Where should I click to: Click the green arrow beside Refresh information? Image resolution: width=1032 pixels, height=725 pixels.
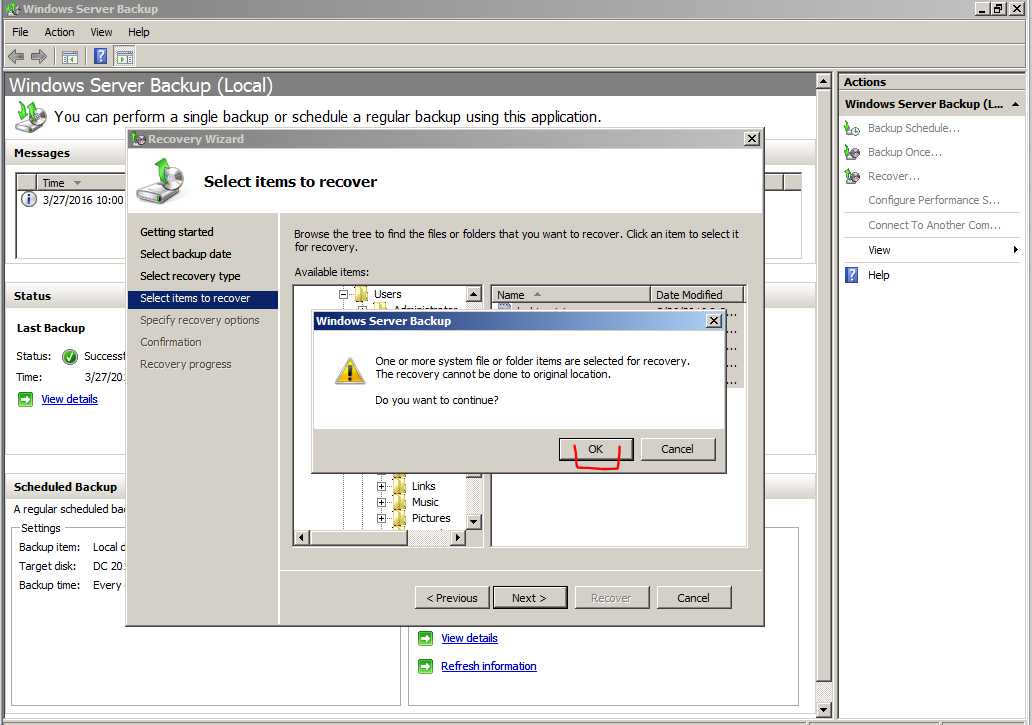tap(426, 666)
